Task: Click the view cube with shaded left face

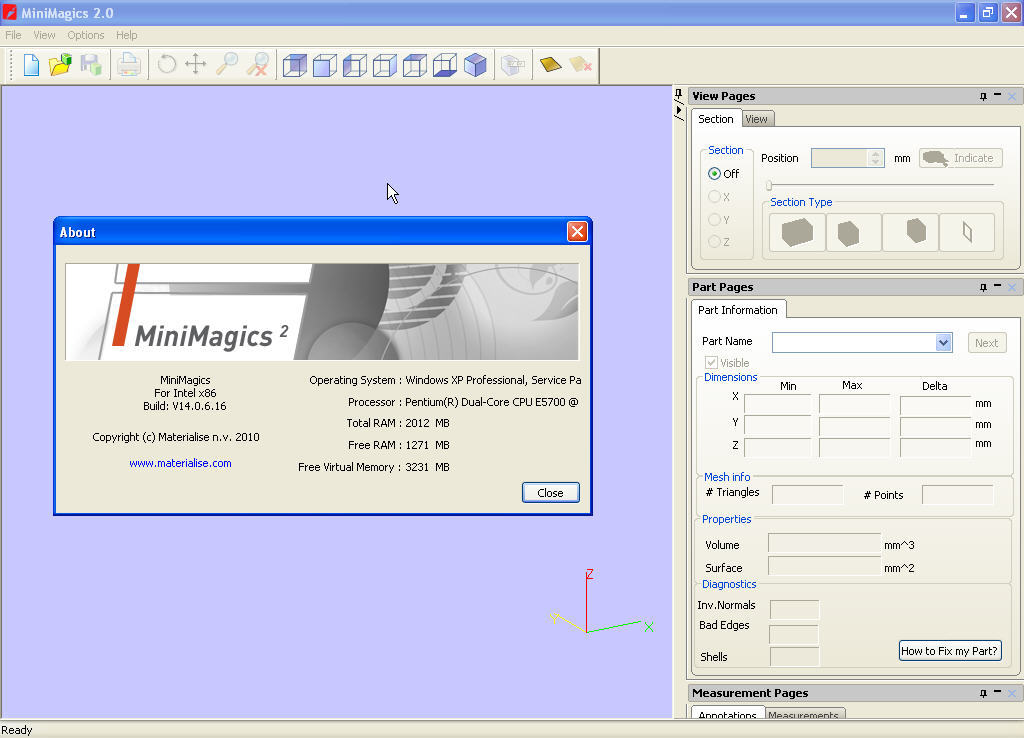Action: (x=355, y=65)
